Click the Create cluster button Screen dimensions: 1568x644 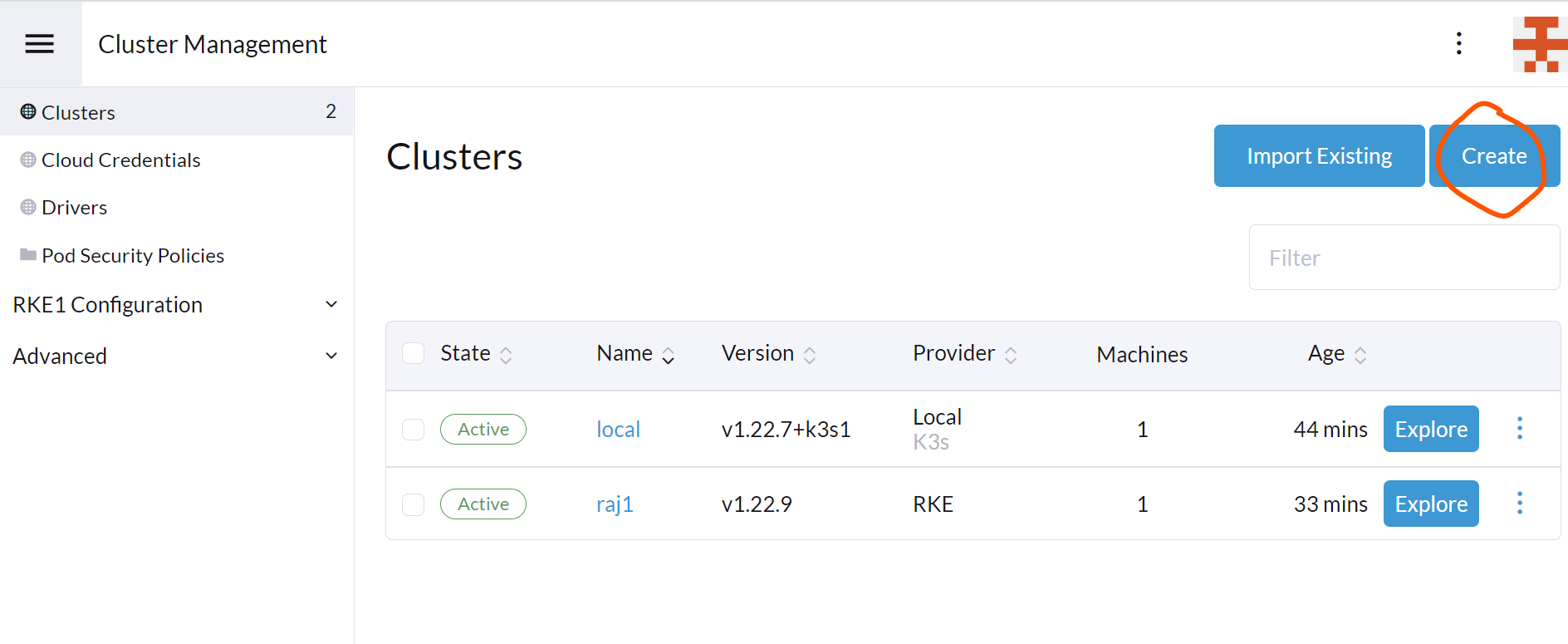[1493, 156]
